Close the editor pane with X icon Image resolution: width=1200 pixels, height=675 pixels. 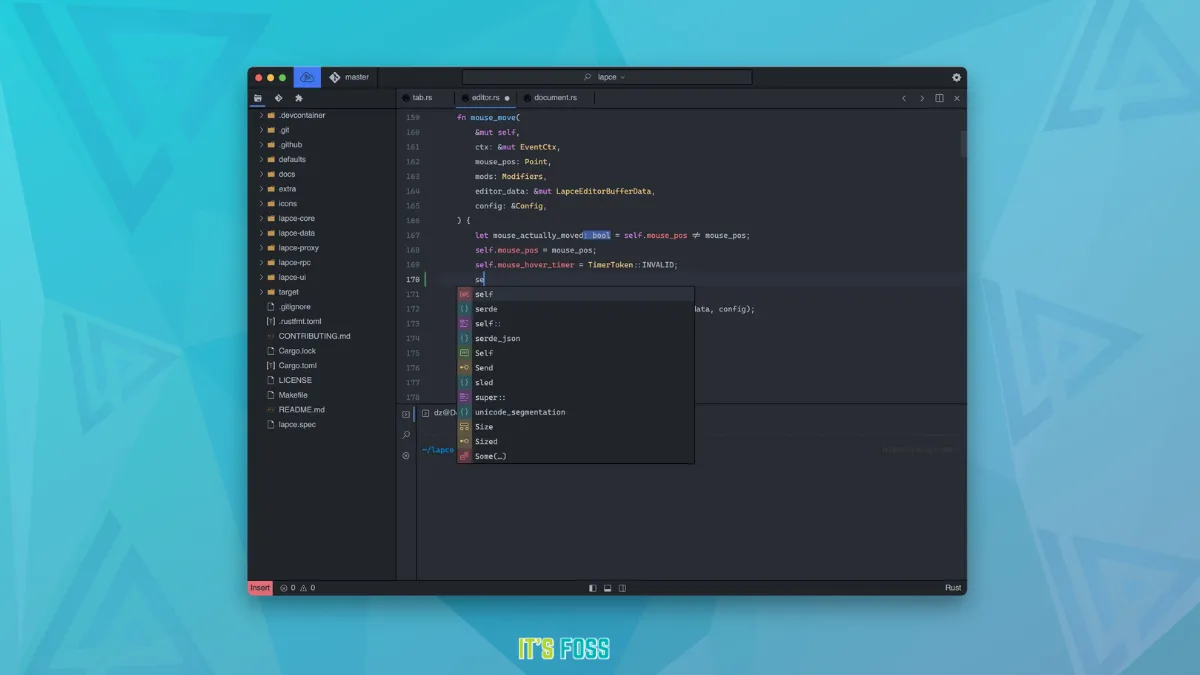tap(957, 98)
